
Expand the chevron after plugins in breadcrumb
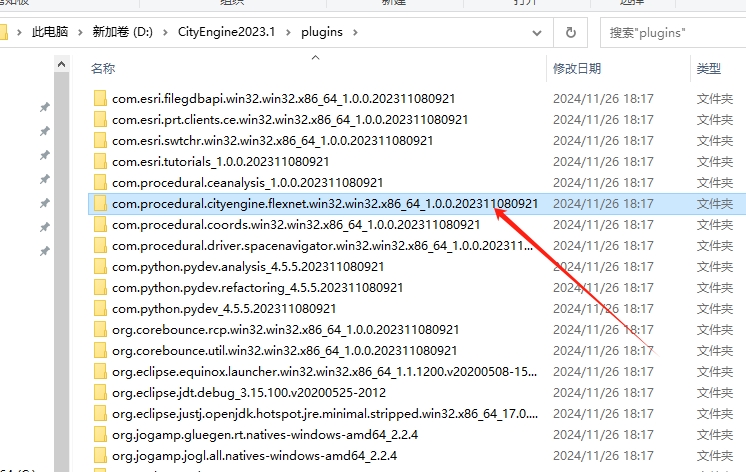[x=355, y=32]
